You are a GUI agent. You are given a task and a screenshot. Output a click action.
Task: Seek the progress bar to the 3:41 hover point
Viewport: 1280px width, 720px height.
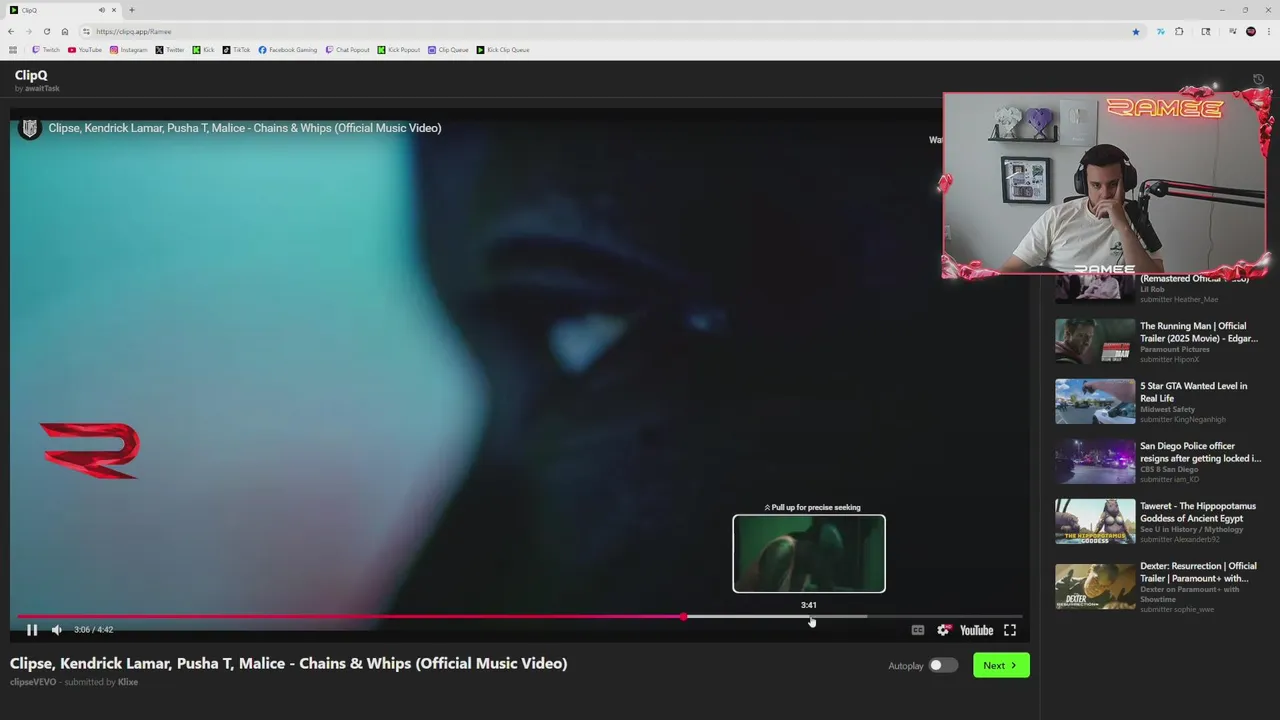(x=809, y=617)
